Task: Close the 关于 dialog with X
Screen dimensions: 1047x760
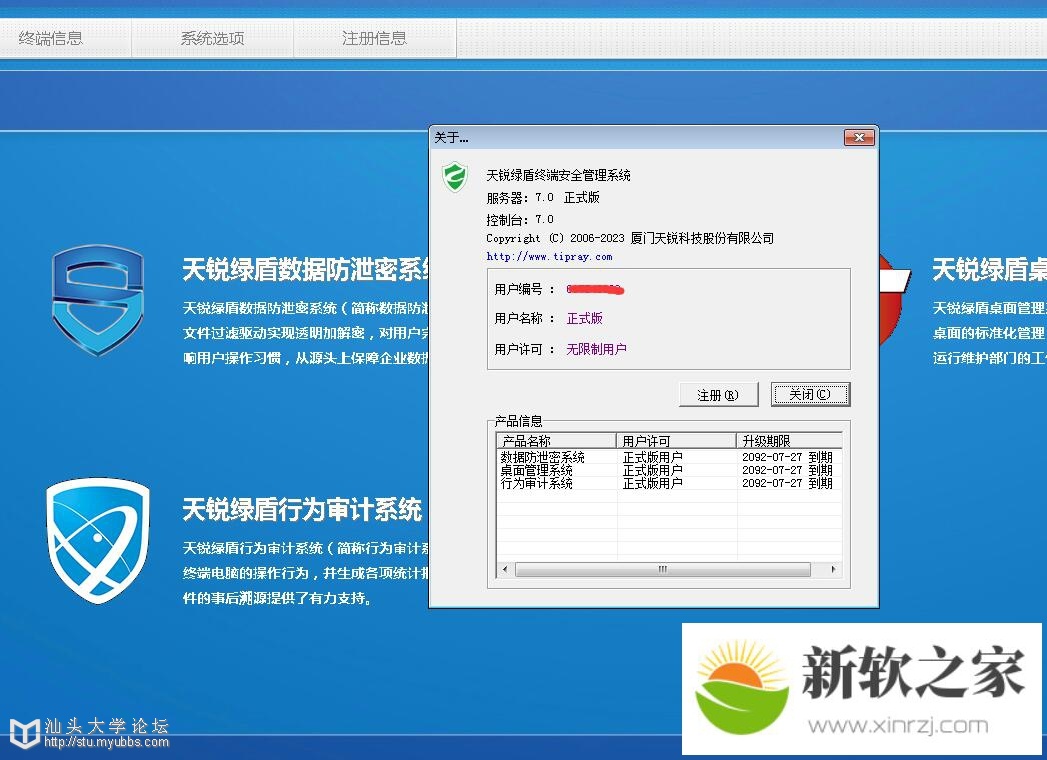Action: tap(859, 137)
